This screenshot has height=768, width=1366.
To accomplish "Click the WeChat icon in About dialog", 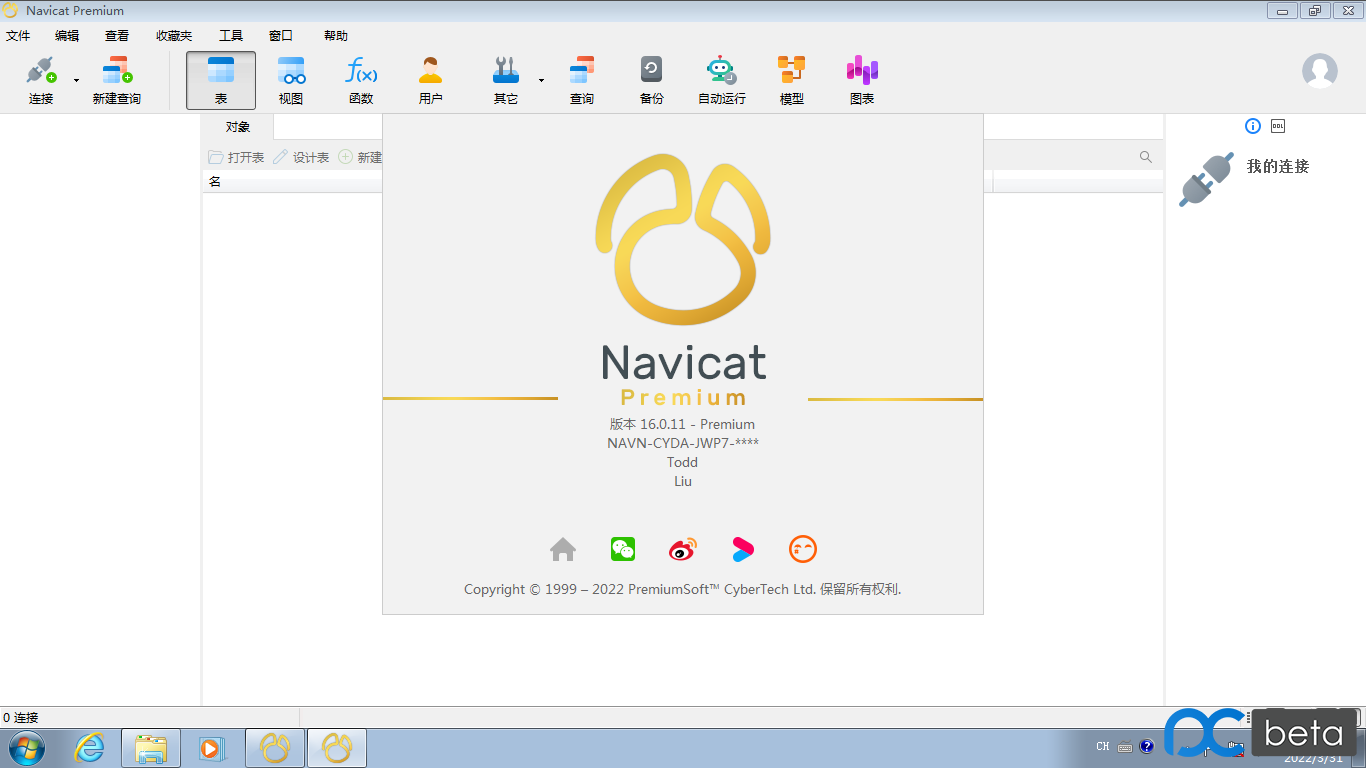I will click(x=623, y=549).
